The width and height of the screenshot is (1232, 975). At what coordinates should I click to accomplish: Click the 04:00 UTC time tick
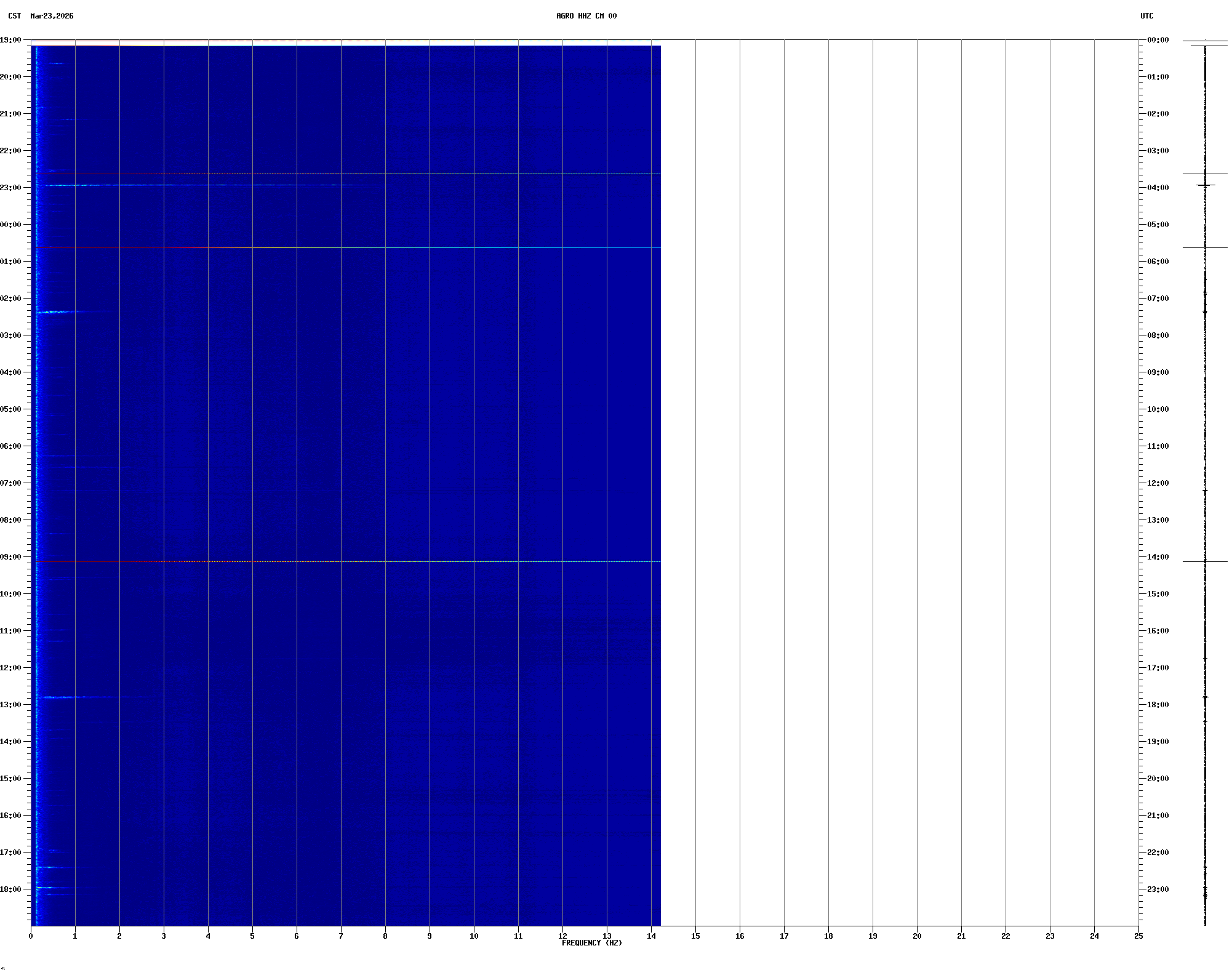click(1158, 188)
